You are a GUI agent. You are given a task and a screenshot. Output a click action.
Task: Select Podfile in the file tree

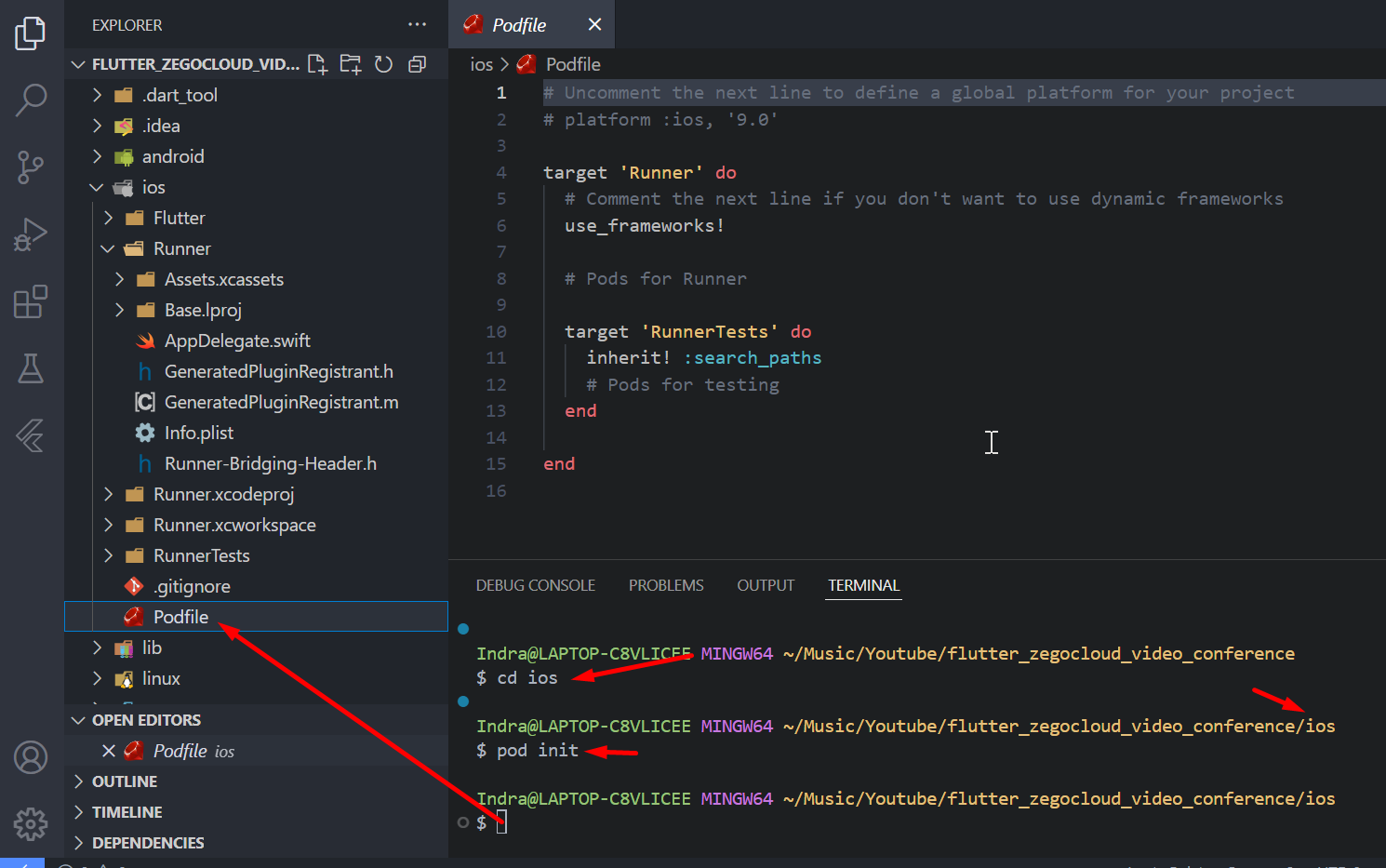coord(256,617)
